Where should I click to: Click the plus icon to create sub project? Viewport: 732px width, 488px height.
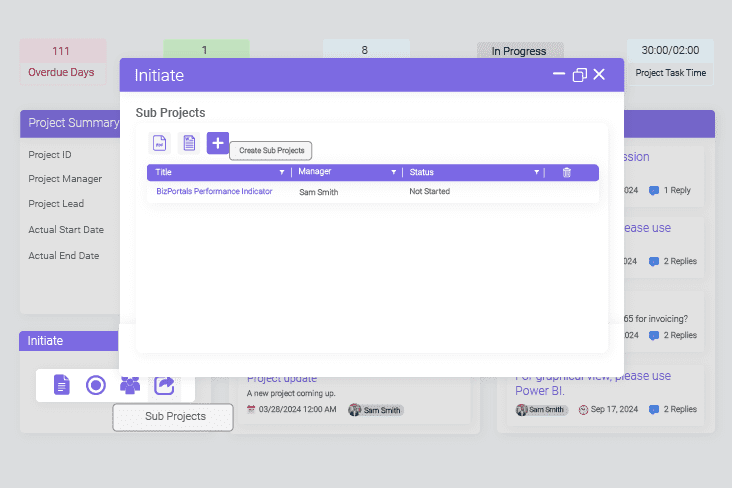(x=218, y=143)
